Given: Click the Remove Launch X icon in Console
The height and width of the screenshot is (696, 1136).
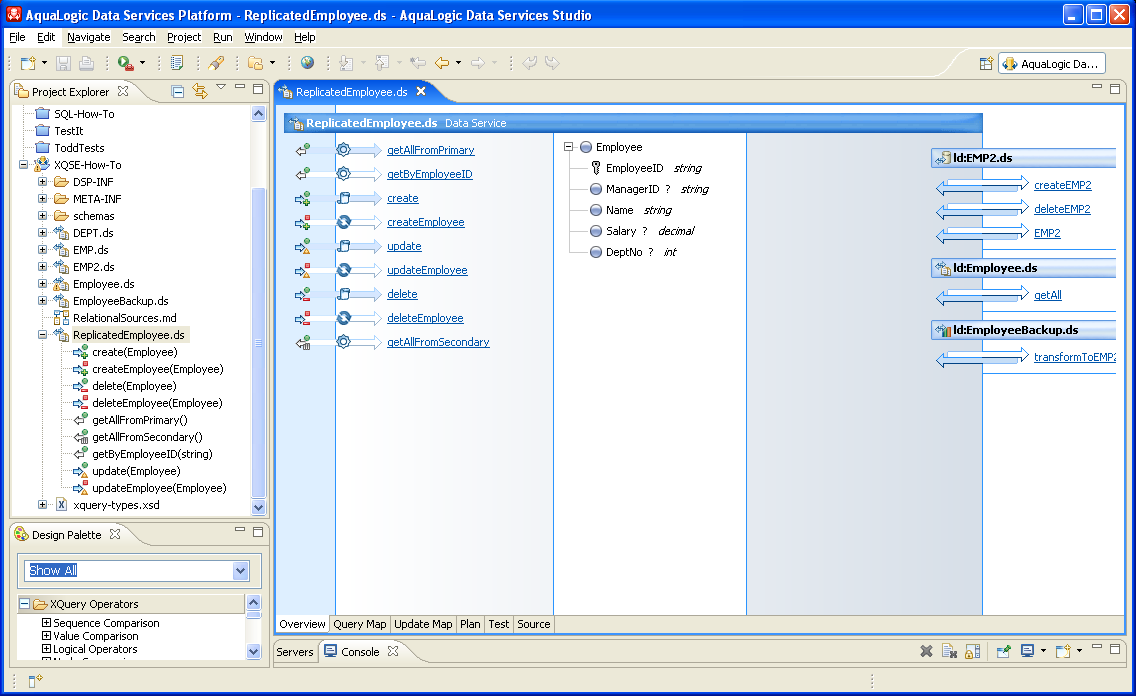Looking at the screenshot, I should click(x=926, y=651).
